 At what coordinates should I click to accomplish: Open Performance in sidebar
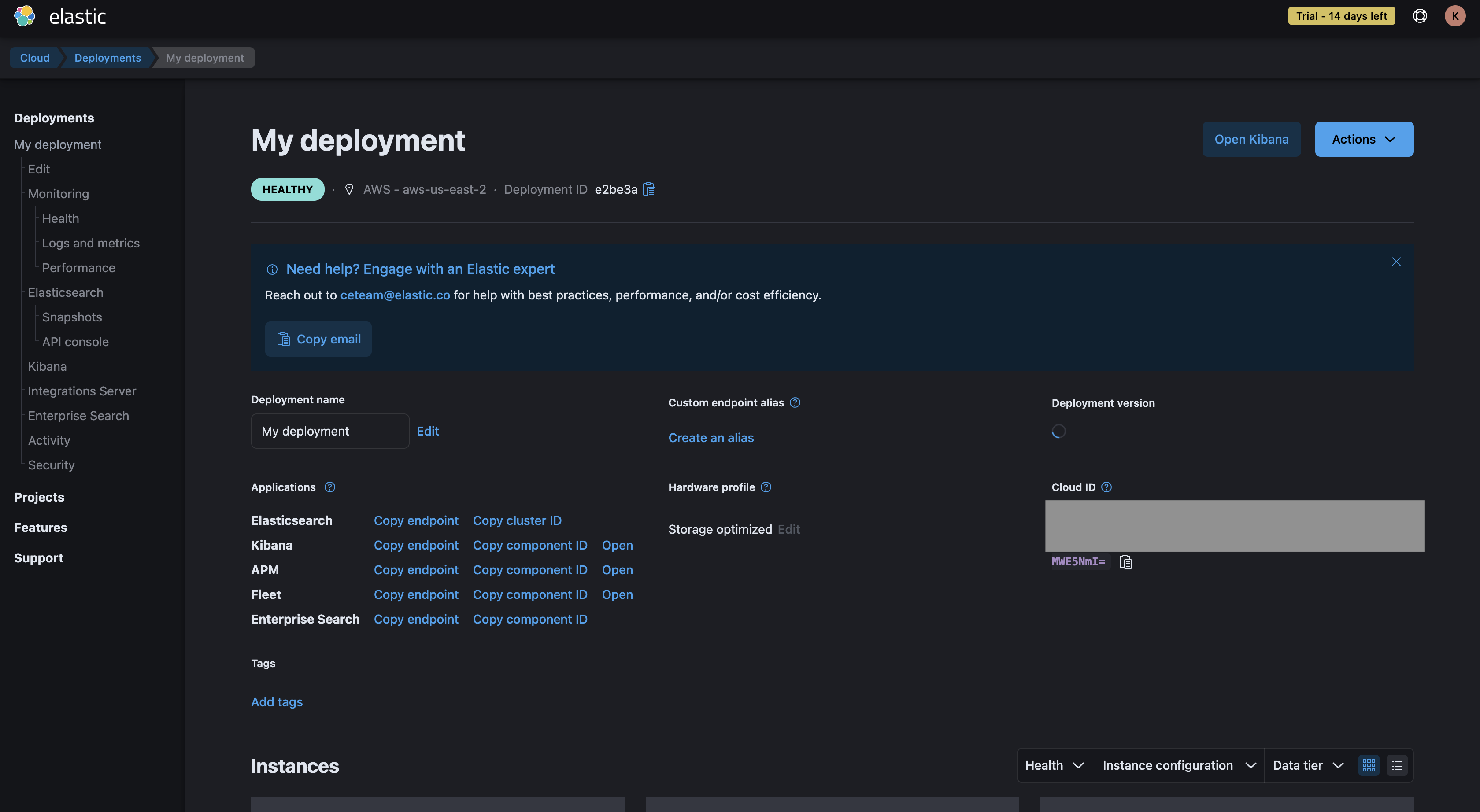79,268
